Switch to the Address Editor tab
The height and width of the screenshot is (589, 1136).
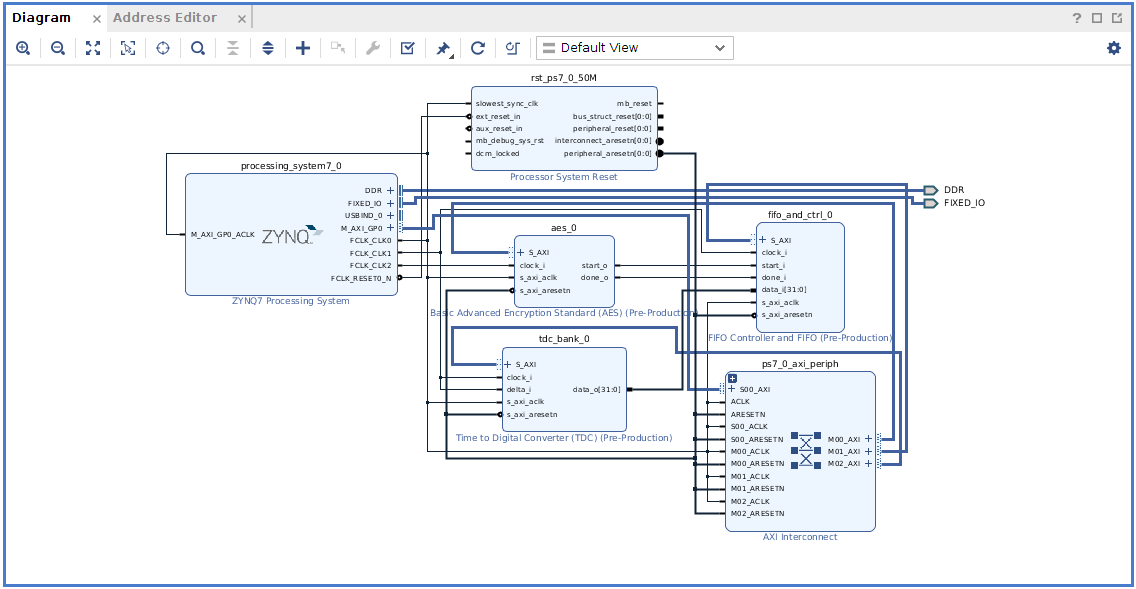[x=165, y=18]
